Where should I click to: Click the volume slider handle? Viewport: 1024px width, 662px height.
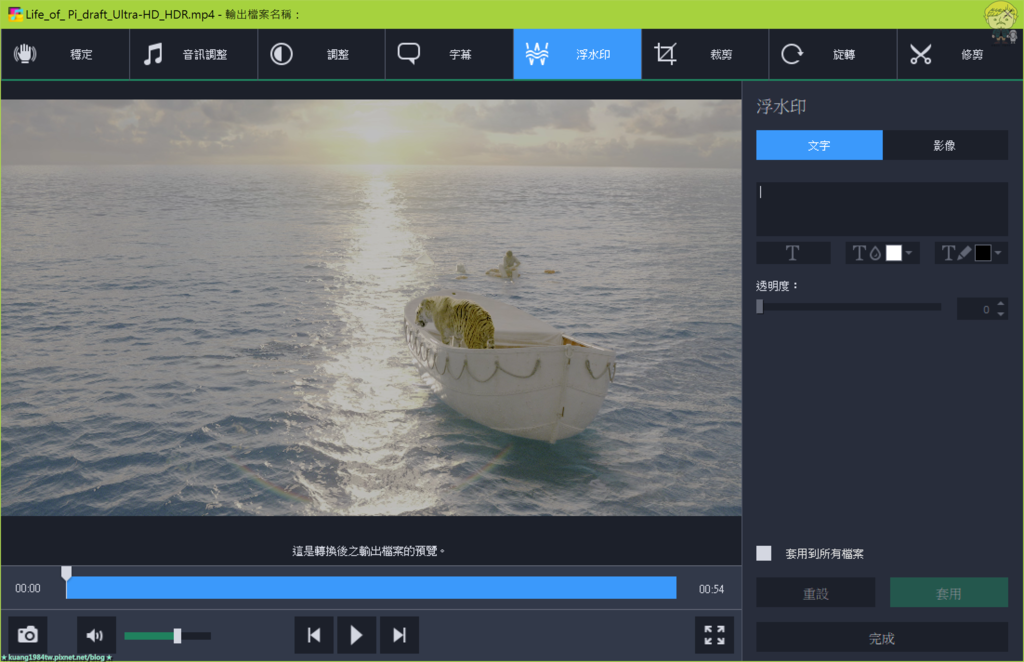177,636
